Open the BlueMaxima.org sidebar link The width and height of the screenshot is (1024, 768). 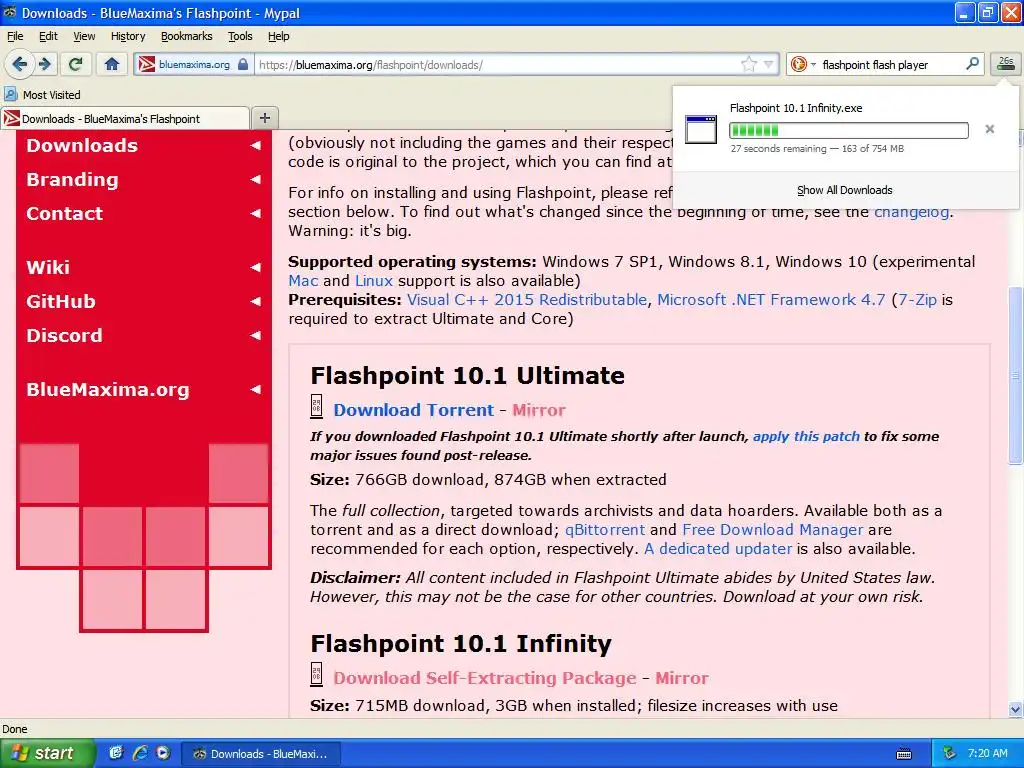point(108,389)
